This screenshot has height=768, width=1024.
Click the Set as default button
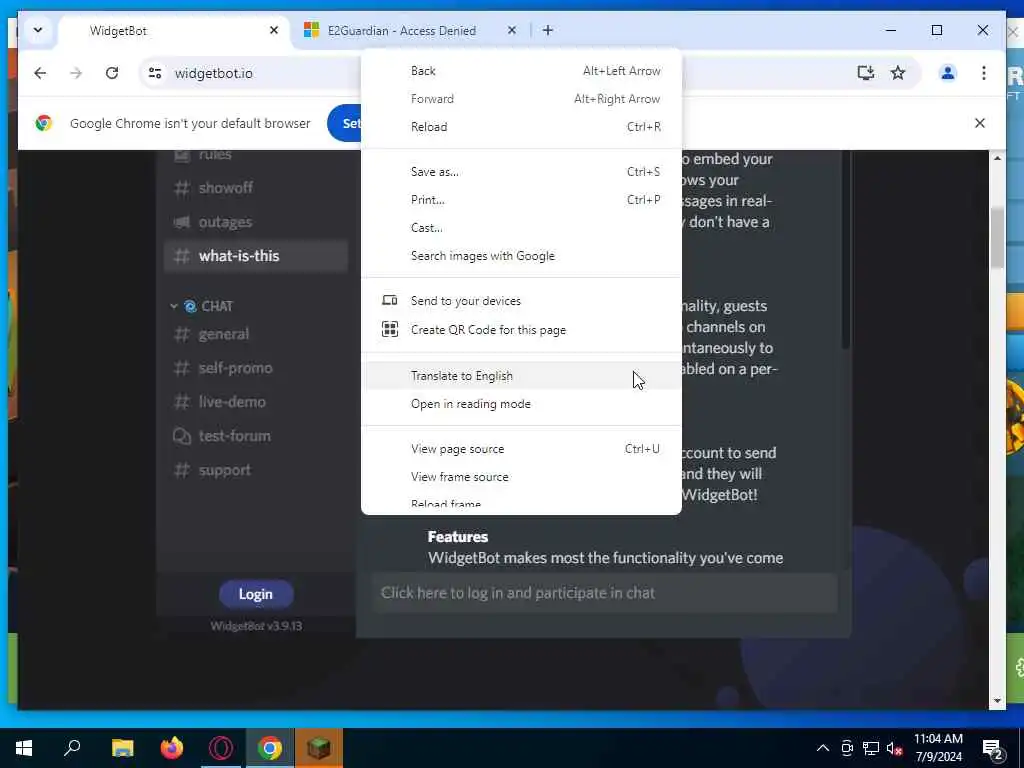[345, 123]
